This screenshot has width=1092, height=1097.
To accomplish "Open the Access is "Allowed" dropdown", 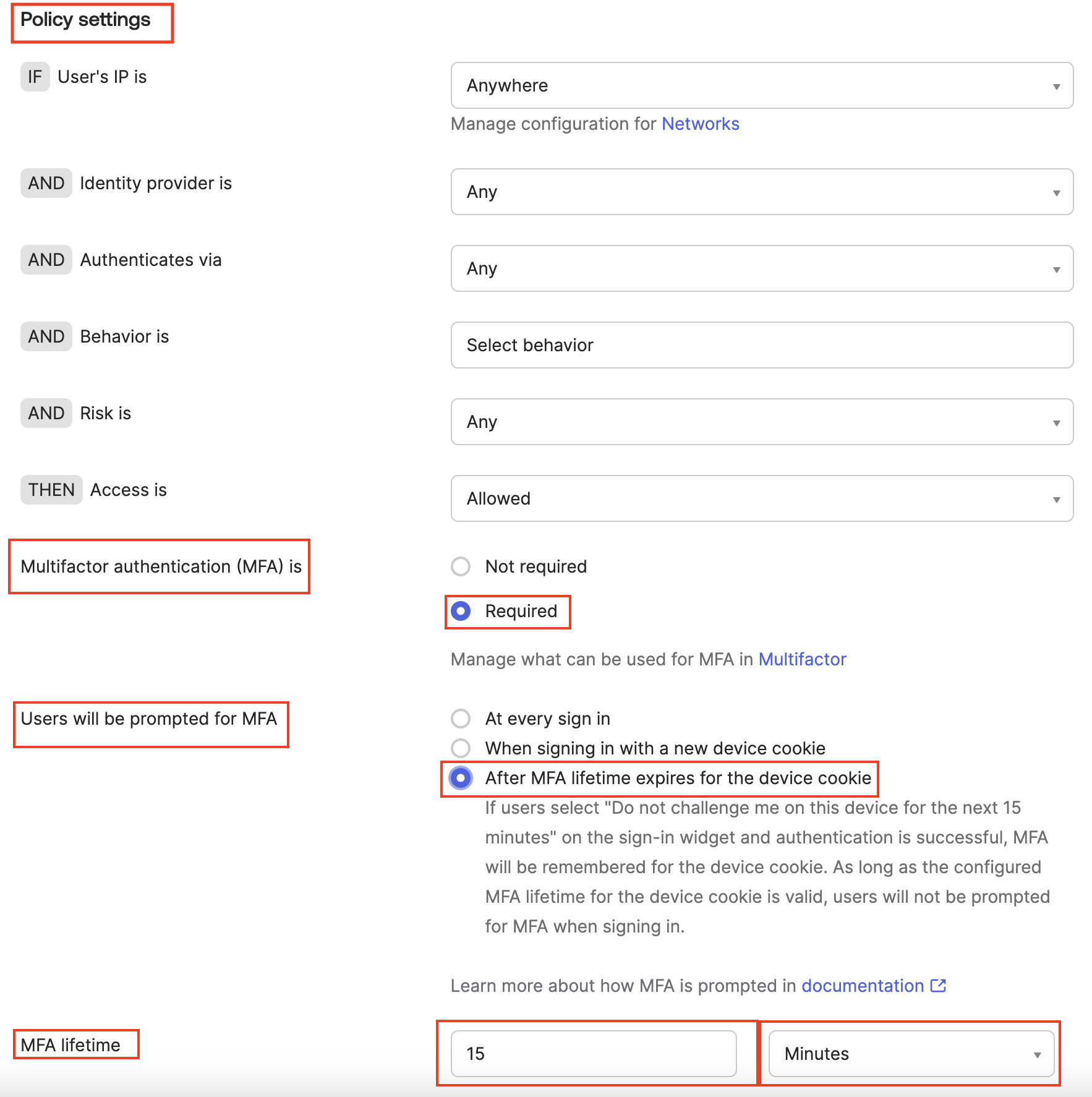I will click(x=762, y=498).
